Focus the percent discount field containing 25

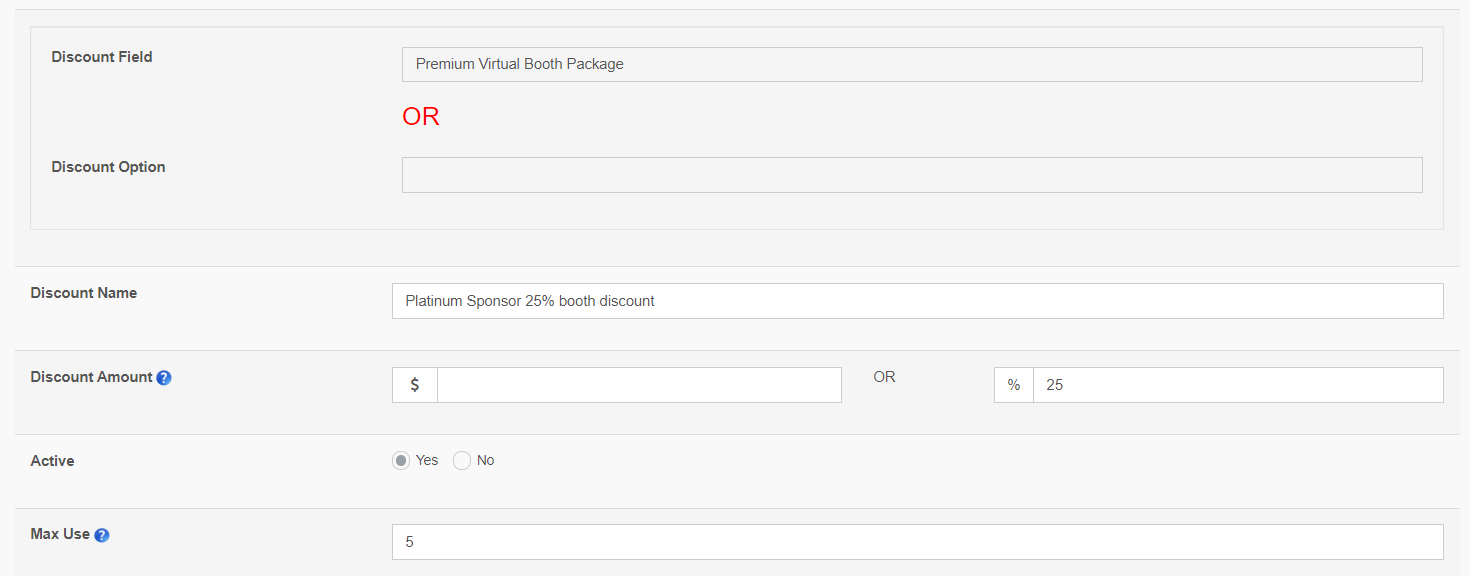pyautogui.click(x=1238, y=385)
